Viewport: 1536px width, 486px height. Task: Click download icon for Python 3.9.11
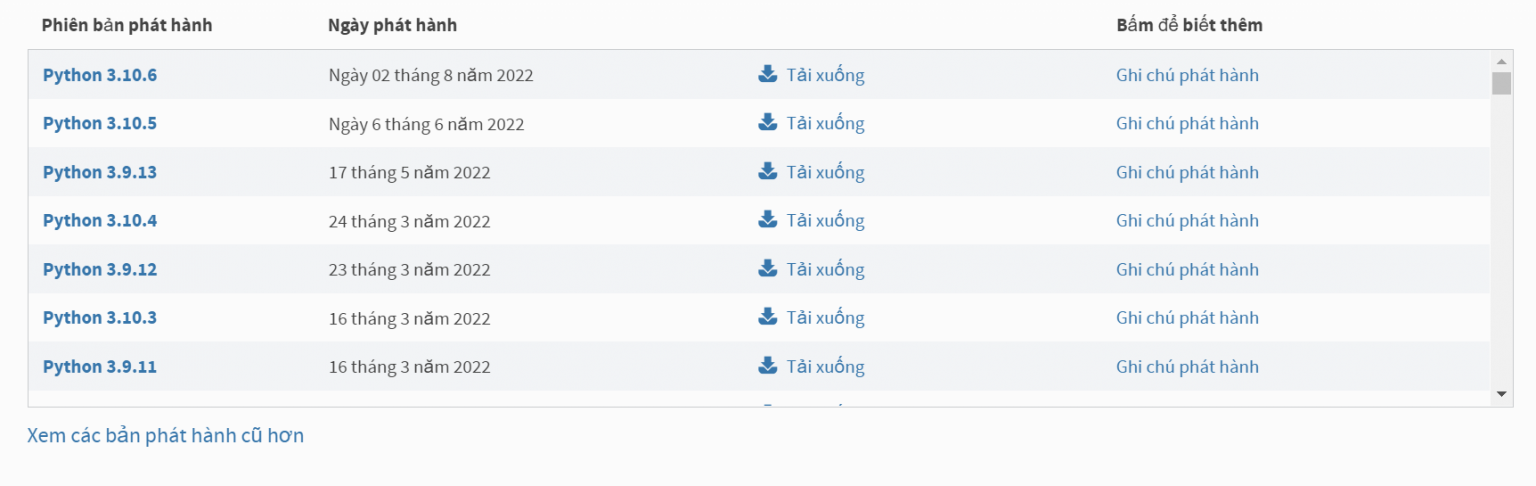pyautogui.click(x=767, y=365)
